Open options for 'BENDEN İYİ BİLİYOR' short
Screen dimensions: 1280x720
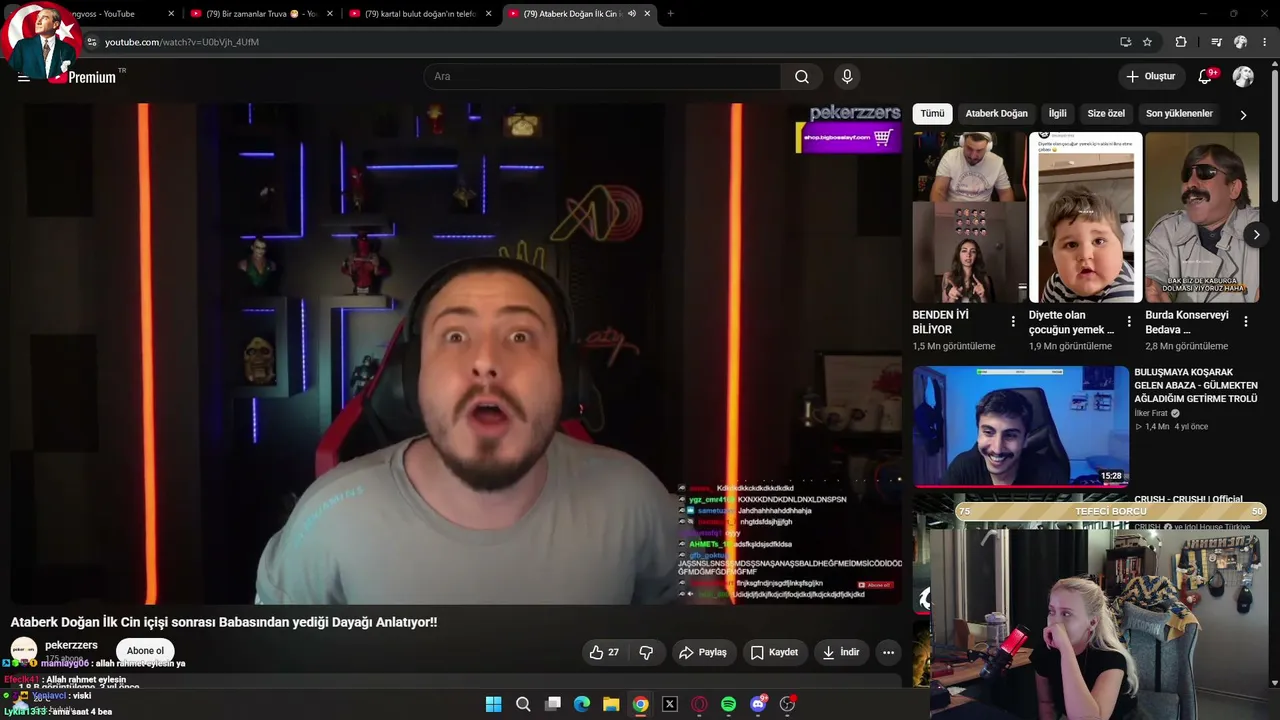[x=1013, y=322]
